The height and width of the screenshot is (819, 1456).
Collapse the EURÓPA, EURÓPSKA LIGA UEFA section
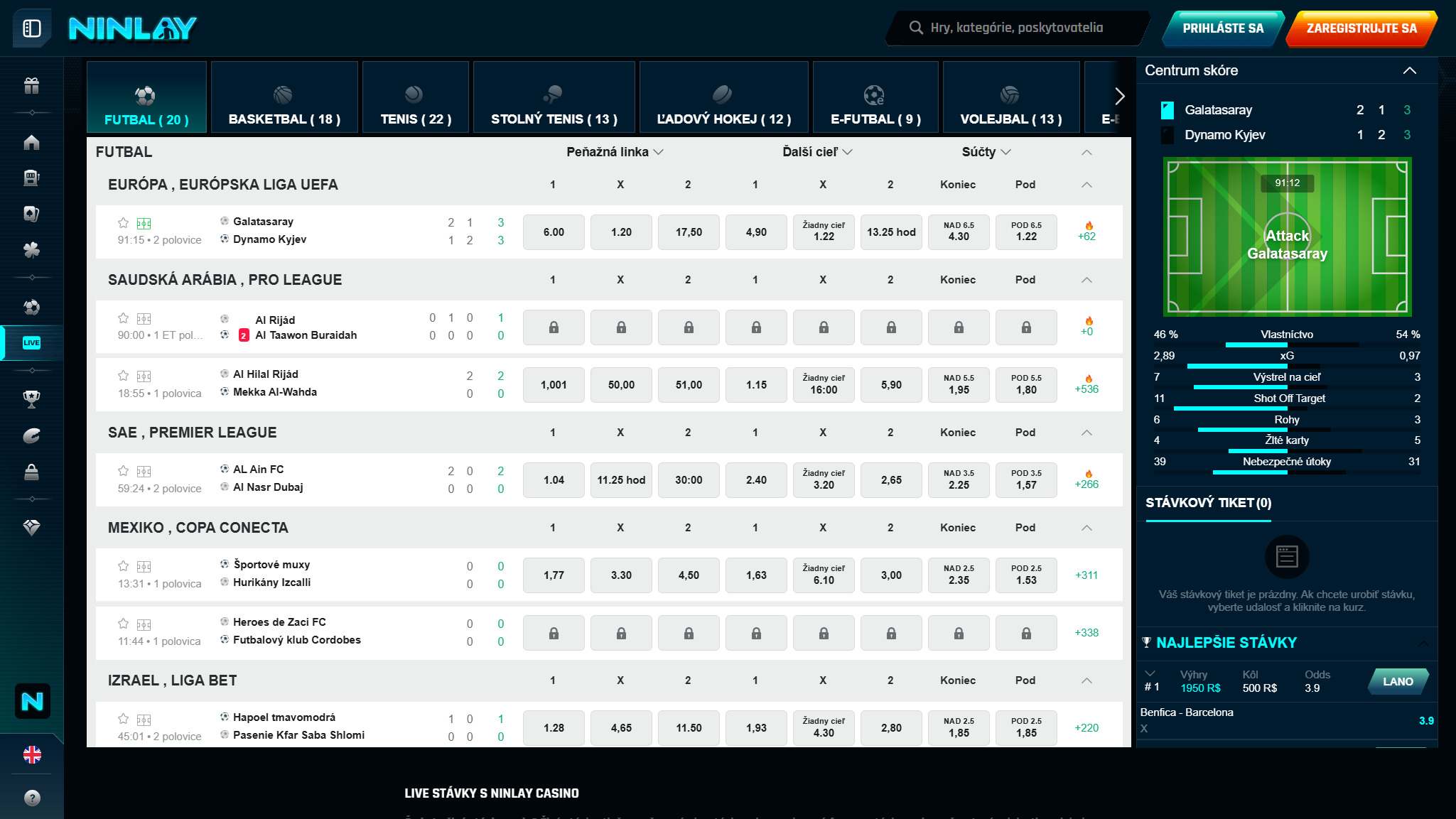1086,185
